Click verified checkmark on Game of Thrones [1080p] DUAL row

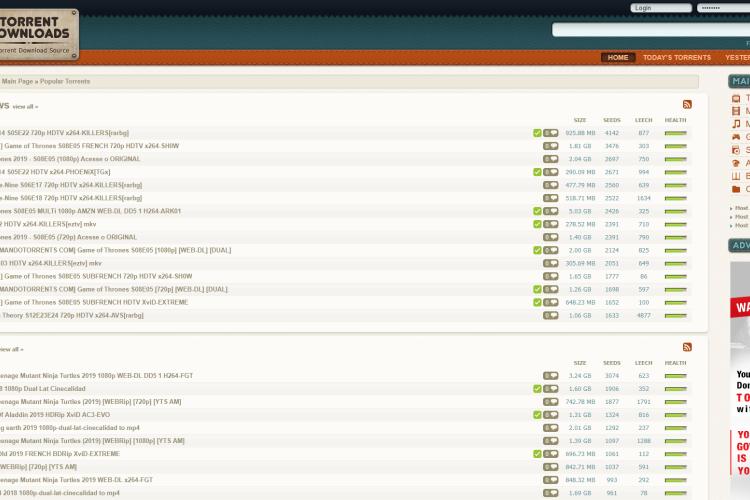click(537, 250)
